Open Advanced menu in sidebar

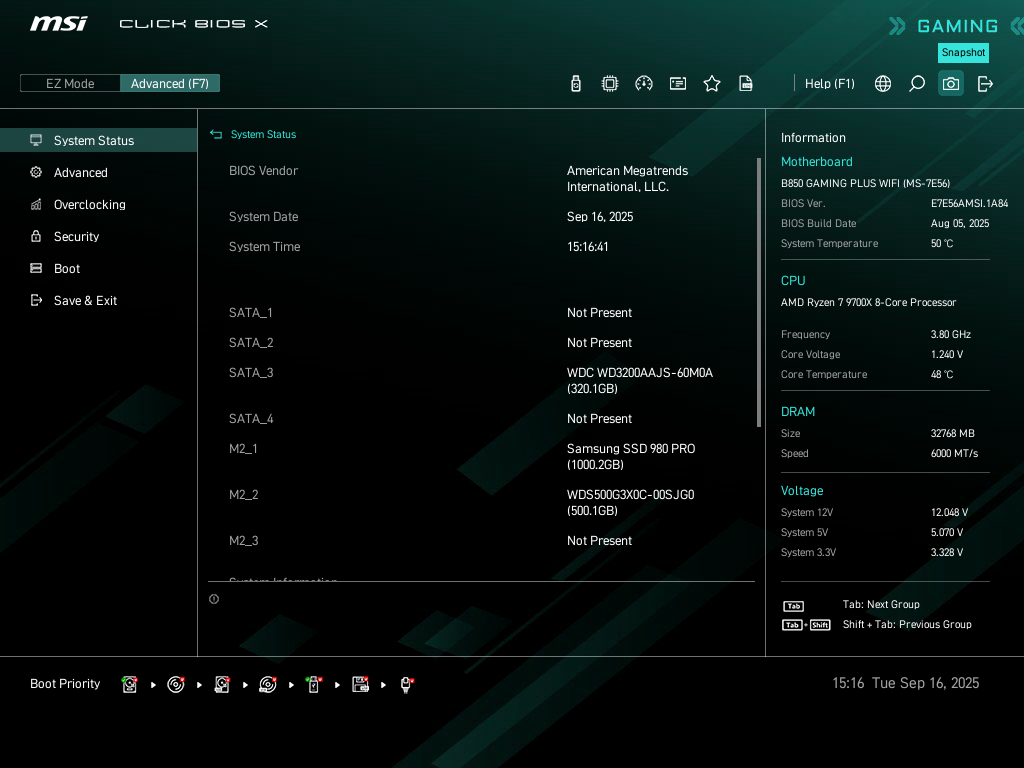pyautogui.click(x=98, y=172)
